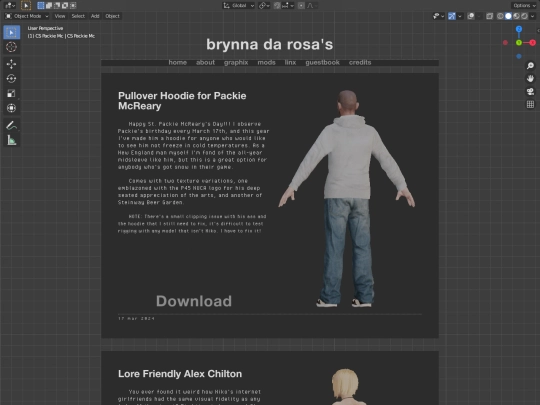Choose the Set New Selection mode icon
Image resolution: width=540 pixels, height=405 pixels.
click(41, 6)
